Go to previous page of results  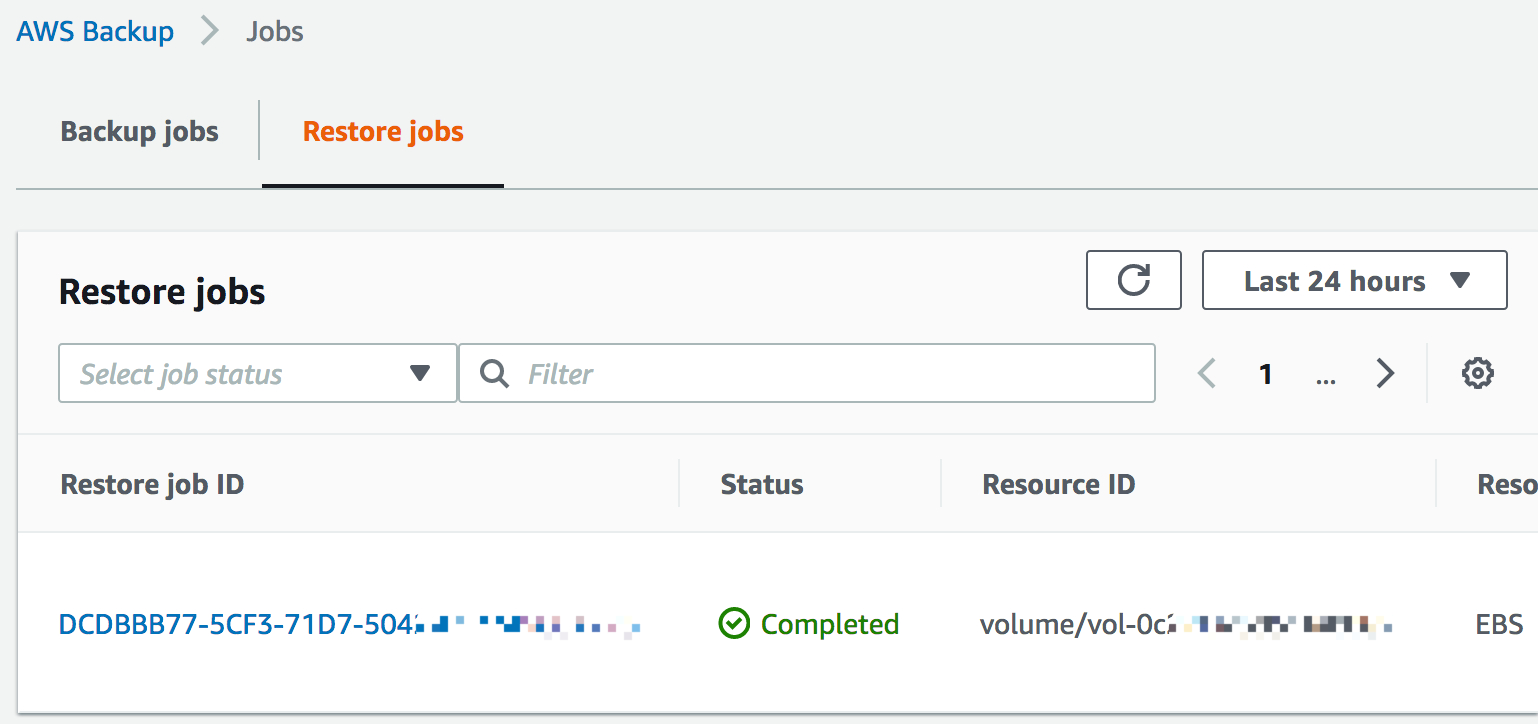1207,373
